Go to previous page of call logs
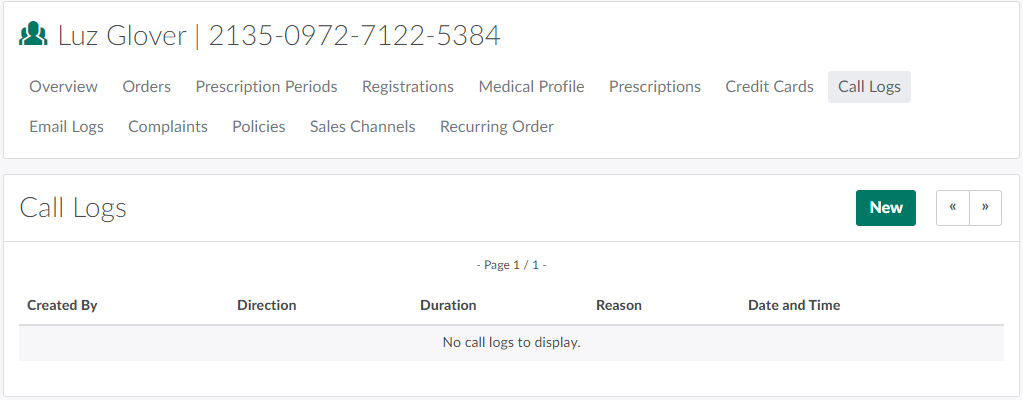1023x400 pixels. point(953,208)
